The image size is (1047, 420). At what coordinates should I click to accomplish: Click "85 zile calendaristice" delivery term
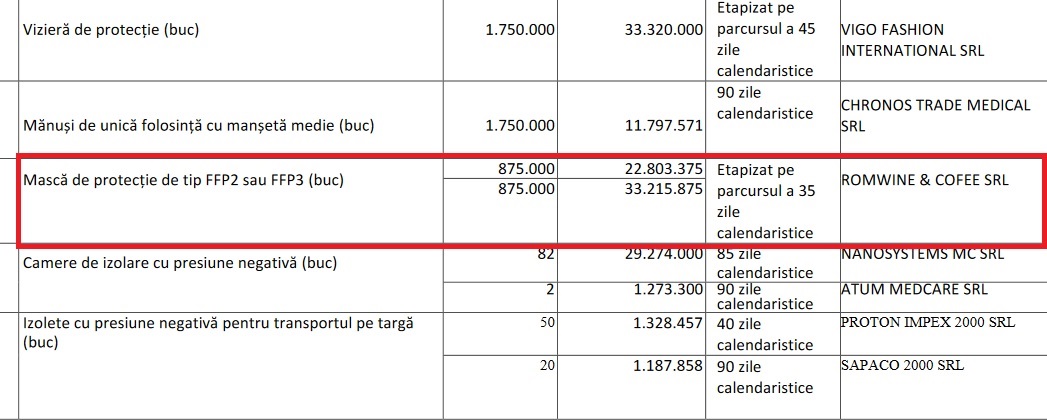click(x=765, y=264)
